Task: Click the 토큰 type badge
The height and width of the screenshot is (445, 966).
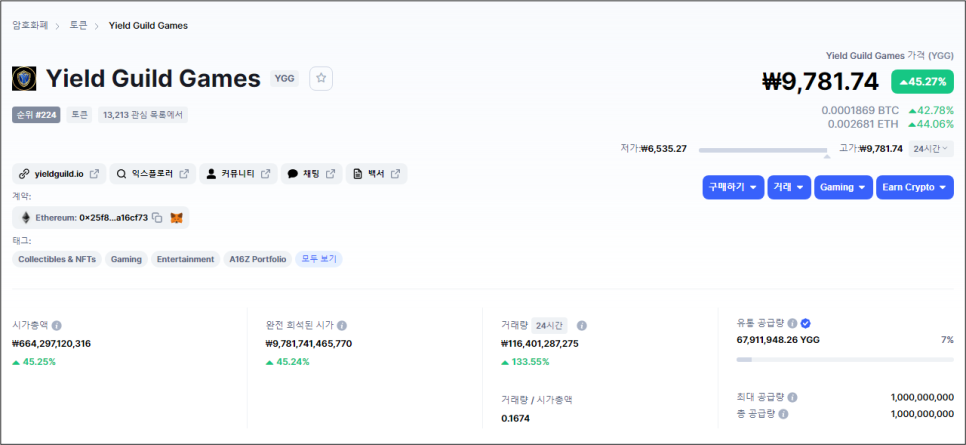Action: [x=79, y=115]
